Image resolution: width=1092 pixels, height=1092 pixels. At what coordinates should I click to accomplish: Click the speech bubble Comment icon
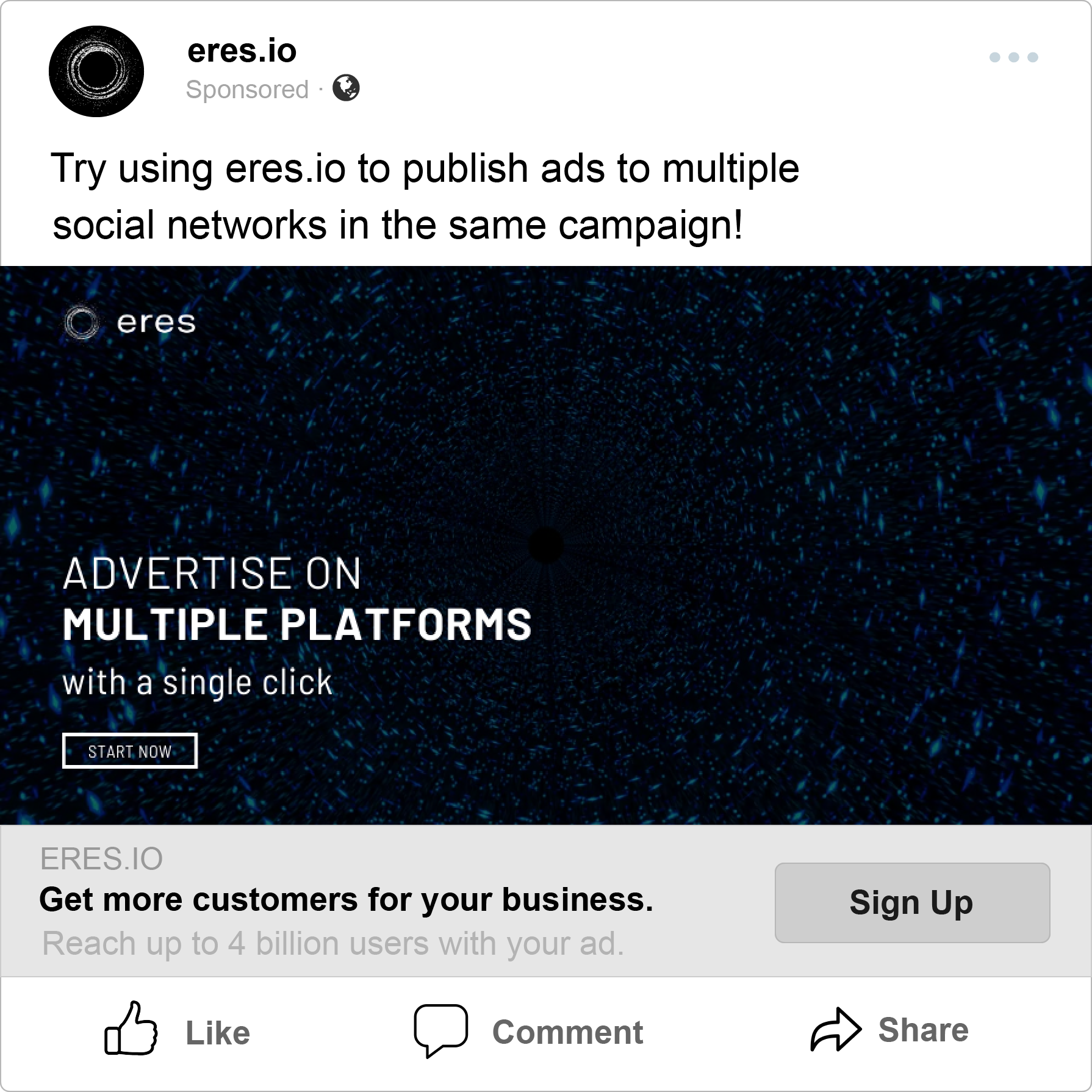(x=440, y=1030)
